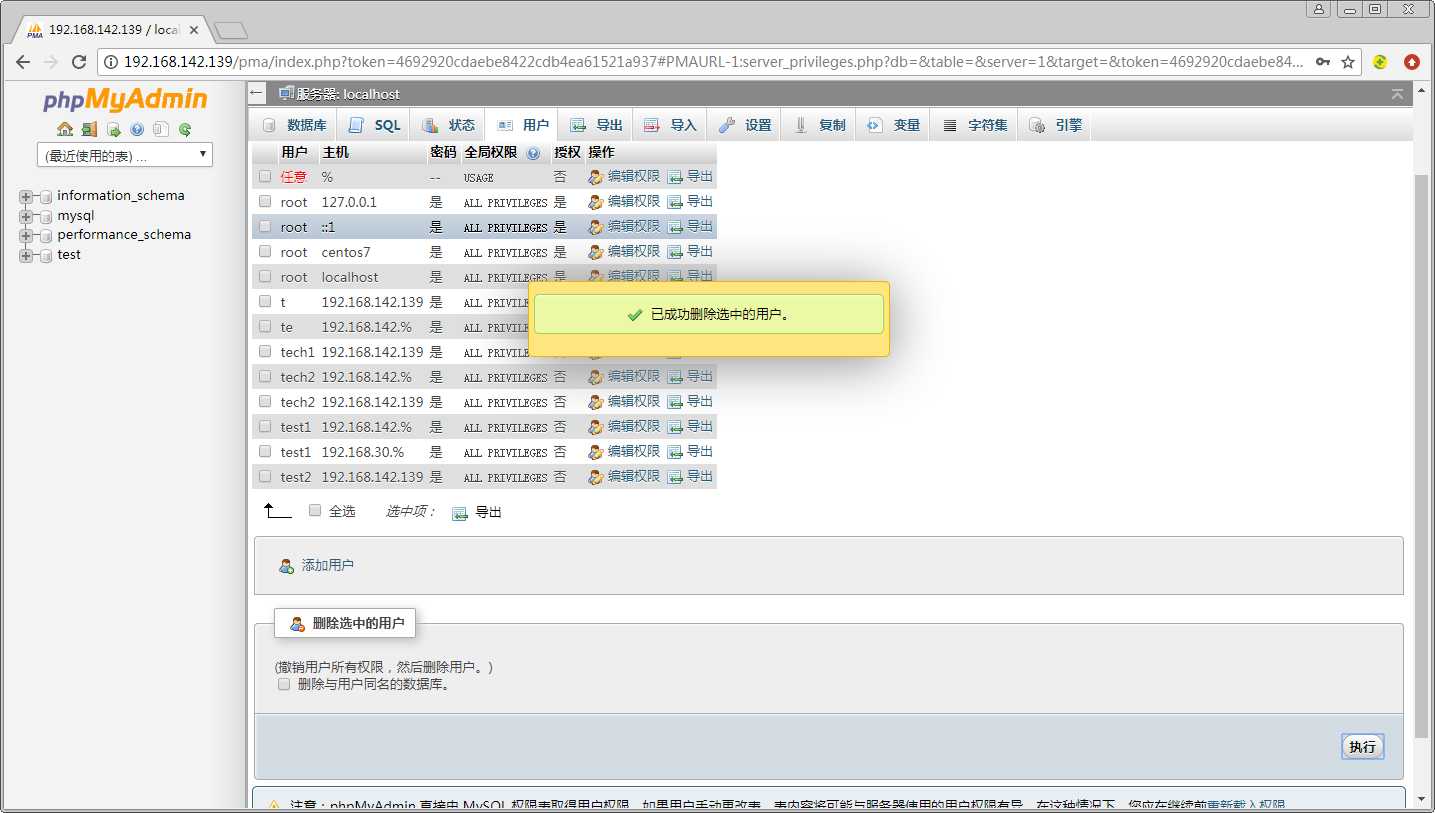Tick checkbox for user te row
1435x813 pixels.
point(265,326)
